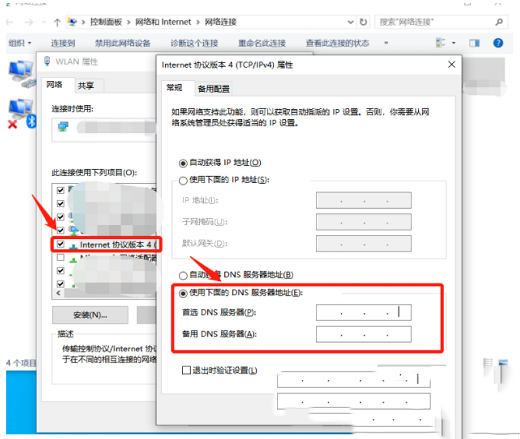Check the unchecked item in the connection list
This screenshot has width=520, height=439.
60,257
